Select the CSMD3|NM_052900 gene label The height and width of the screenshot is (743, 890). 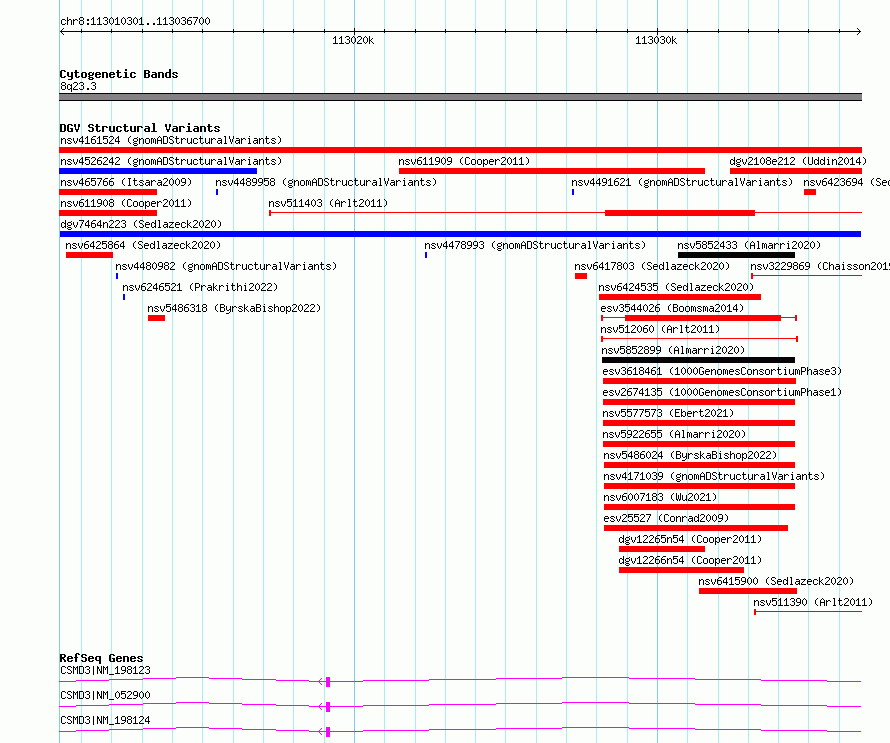[105, 695]
